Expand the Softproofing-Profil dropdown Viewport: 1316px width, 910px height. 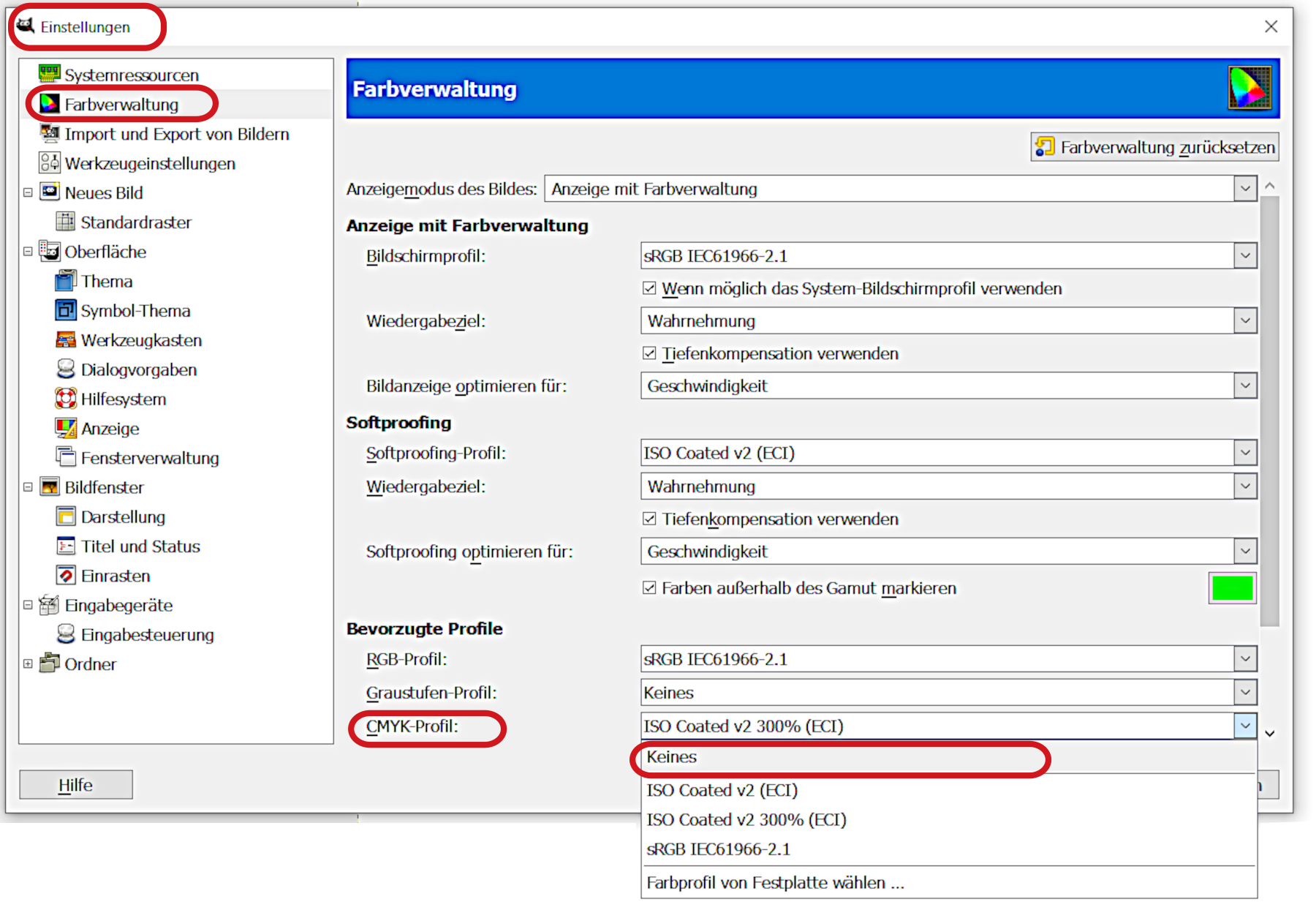click(x=1244, y=453)
